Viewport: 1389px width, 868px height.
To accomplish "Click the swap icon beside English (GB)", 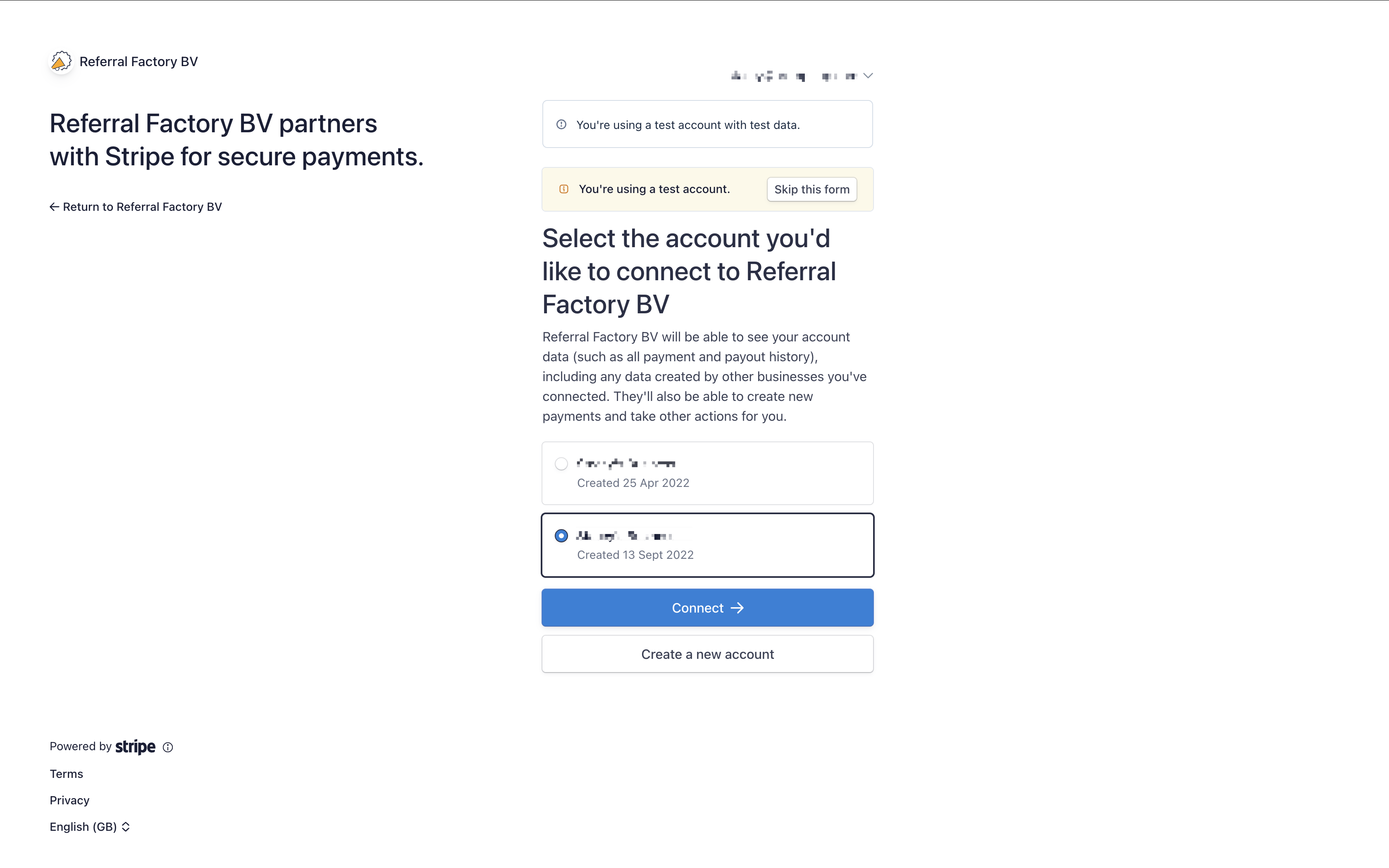I will (x=125, y=827).
